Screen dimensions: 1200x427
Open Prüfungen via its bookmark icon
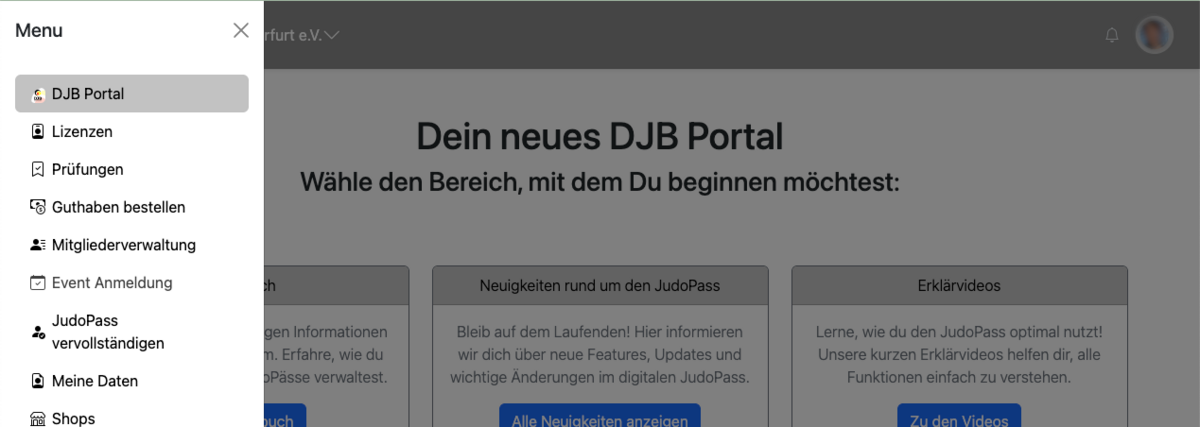click(x=38, y=169)
